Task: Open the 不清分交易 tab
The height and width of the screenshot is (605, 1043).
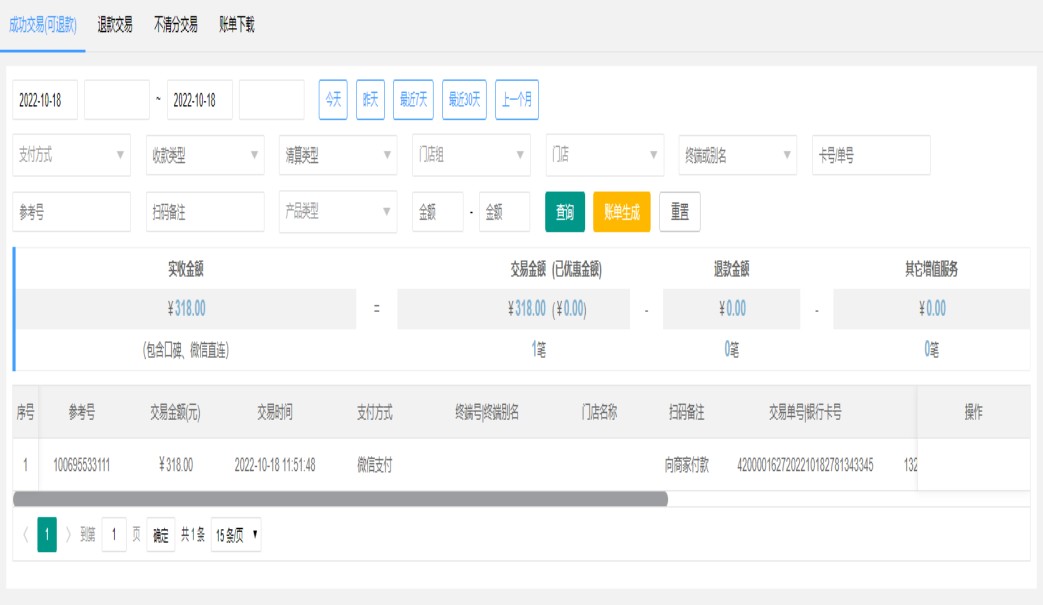Action: coord(175,25)
